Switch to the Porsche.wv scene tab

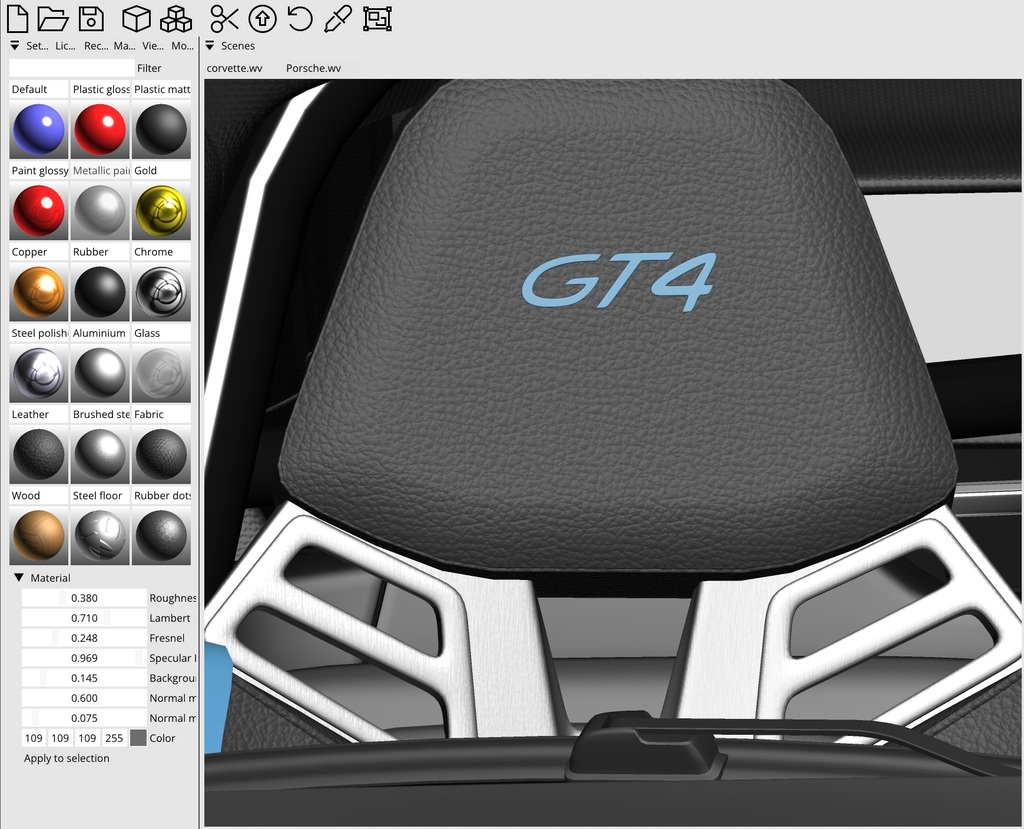point(313,68)
